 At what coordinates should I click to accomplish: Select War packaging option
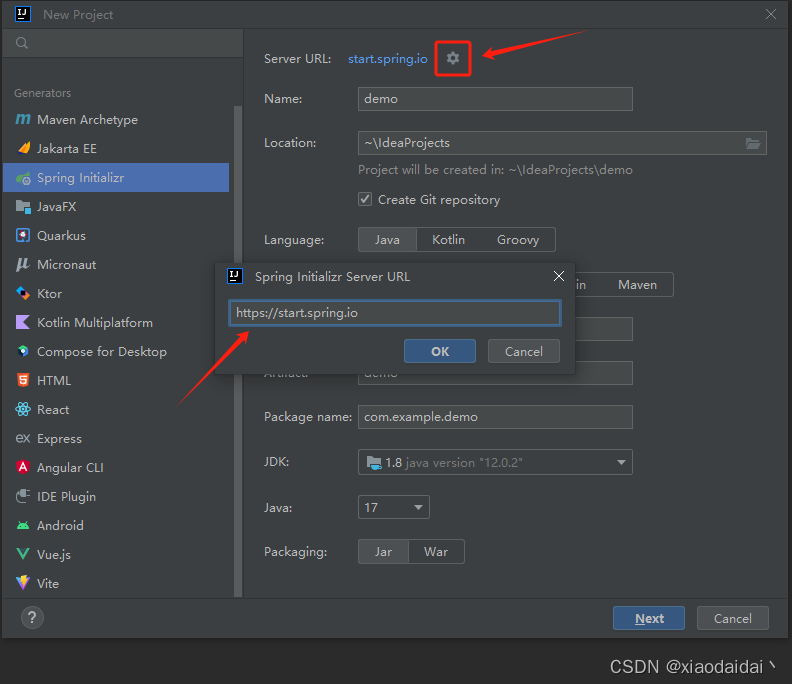(436, 552)
